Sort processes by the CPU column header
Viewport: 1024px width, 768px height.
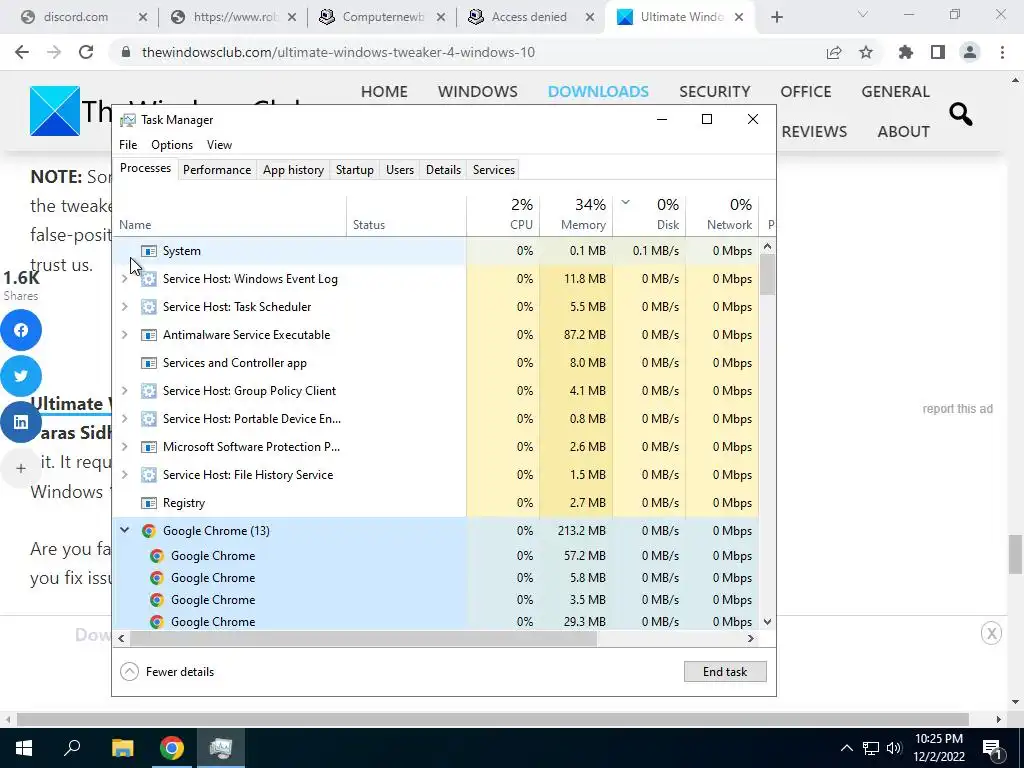(503, 215)
